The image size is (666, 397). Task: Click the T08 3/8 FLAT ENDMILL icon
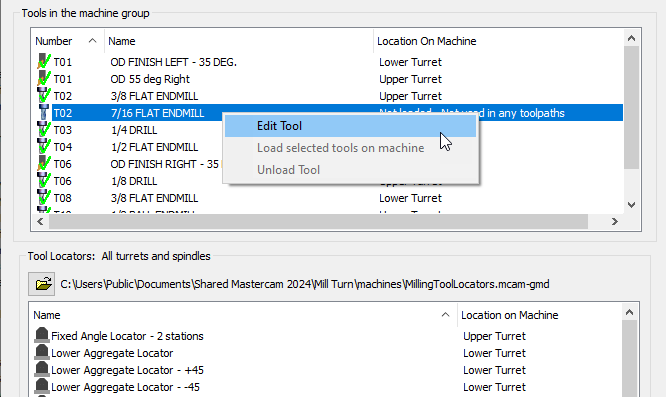coord(43,197)
